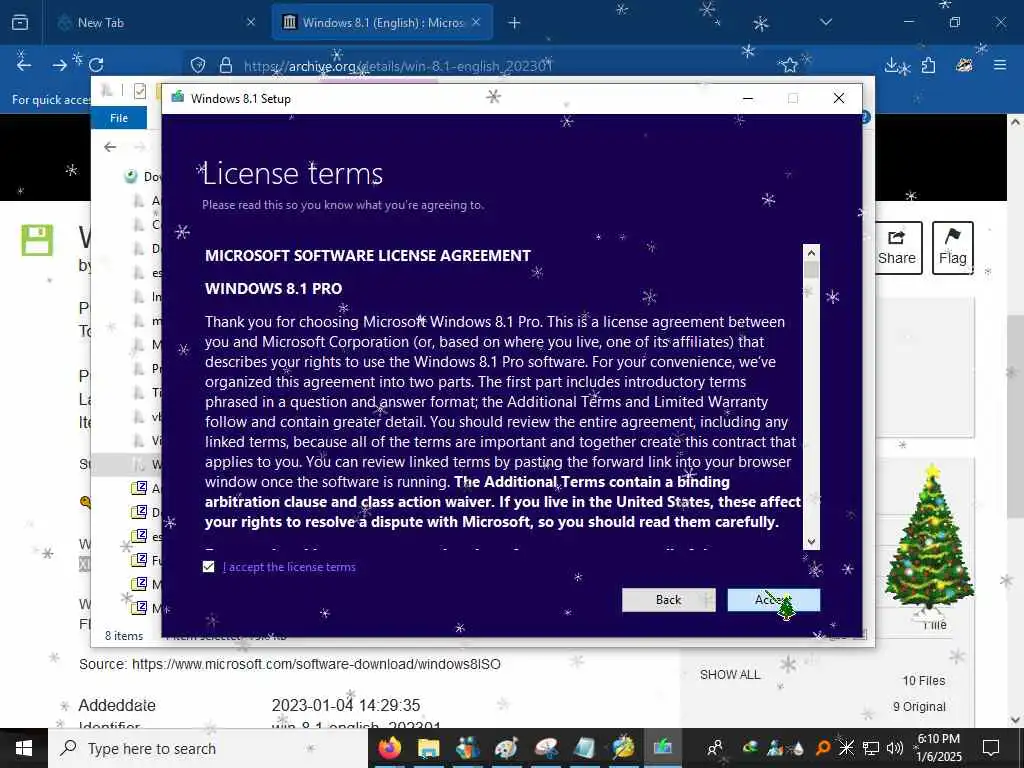Go back in the File Explorer window
Screen dimensions: 1024x768
pos(110,147)
